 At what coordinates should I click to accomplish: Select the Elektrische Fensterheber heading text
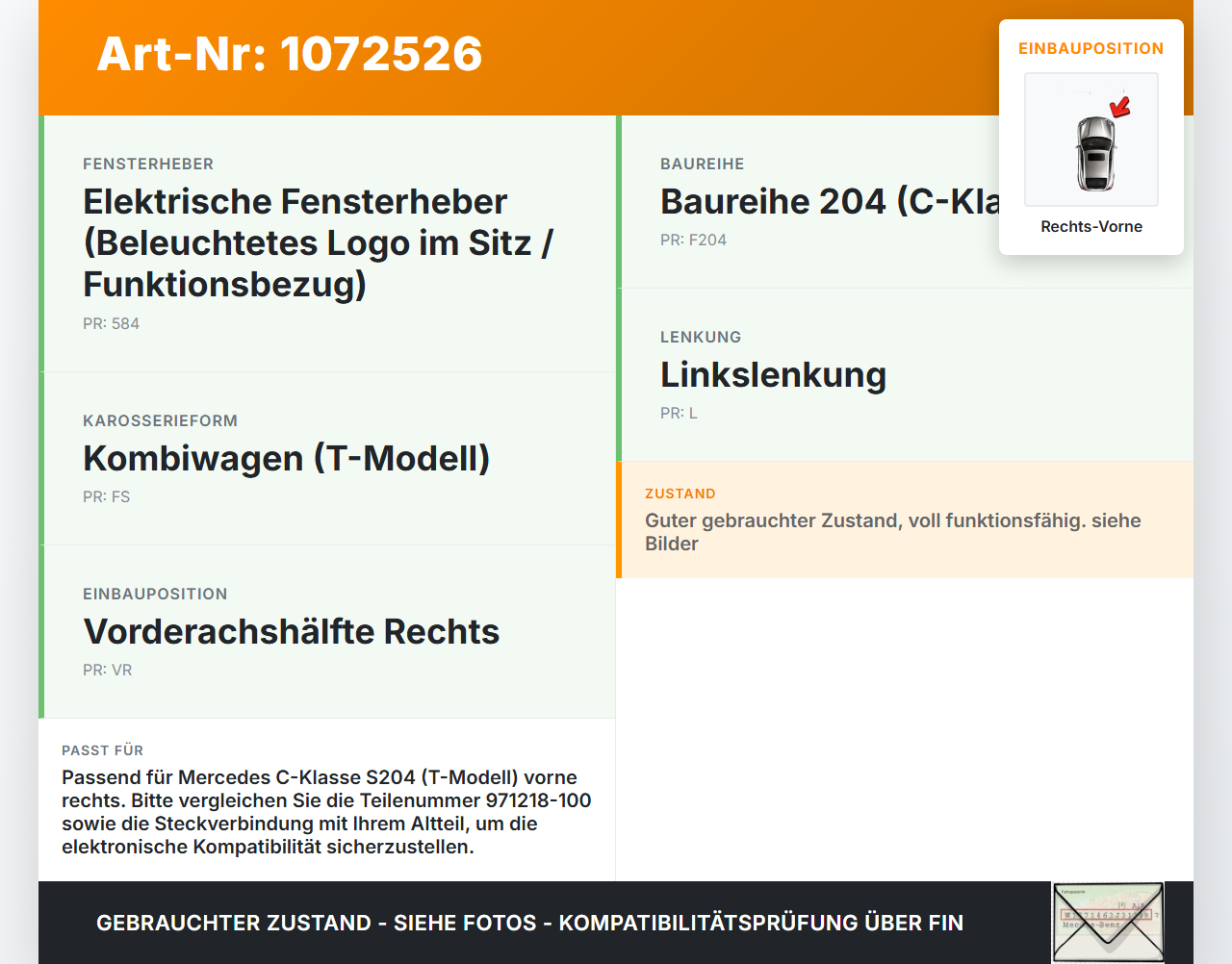pyautogui.click(x=319, y=242)
